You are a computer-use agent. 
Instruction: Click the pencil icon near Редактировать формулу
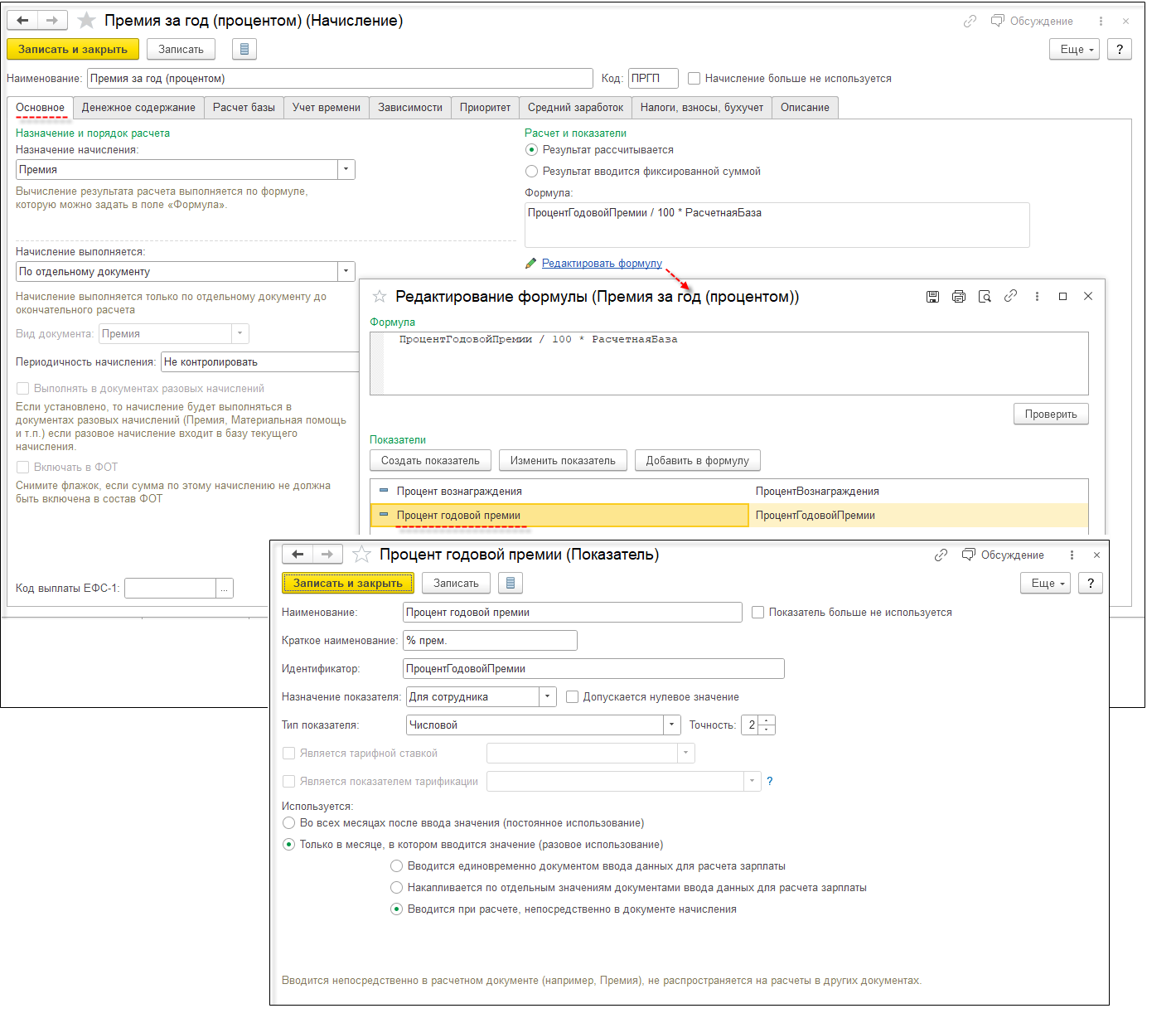click(530, 263)
